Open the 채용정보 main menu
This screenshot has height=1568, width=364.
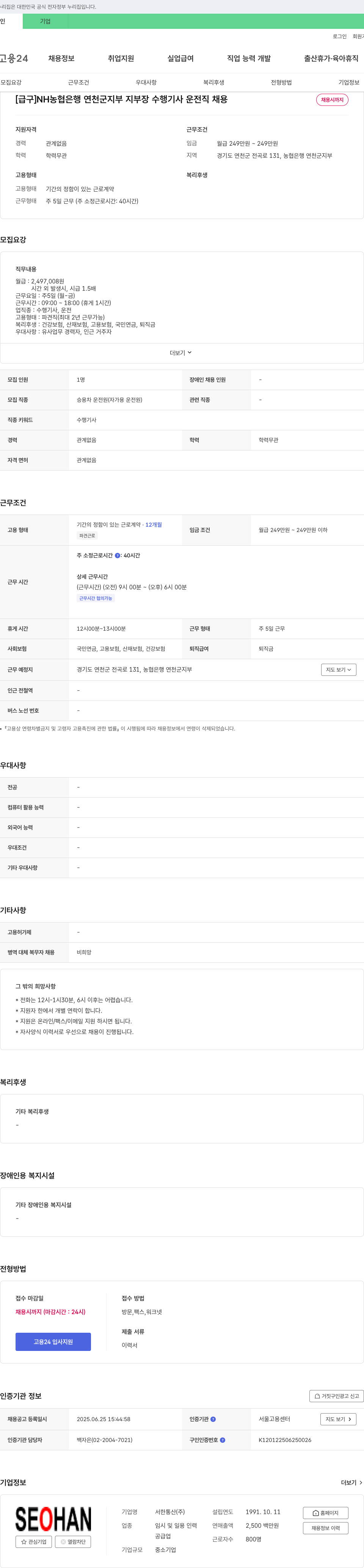point(61,58)
